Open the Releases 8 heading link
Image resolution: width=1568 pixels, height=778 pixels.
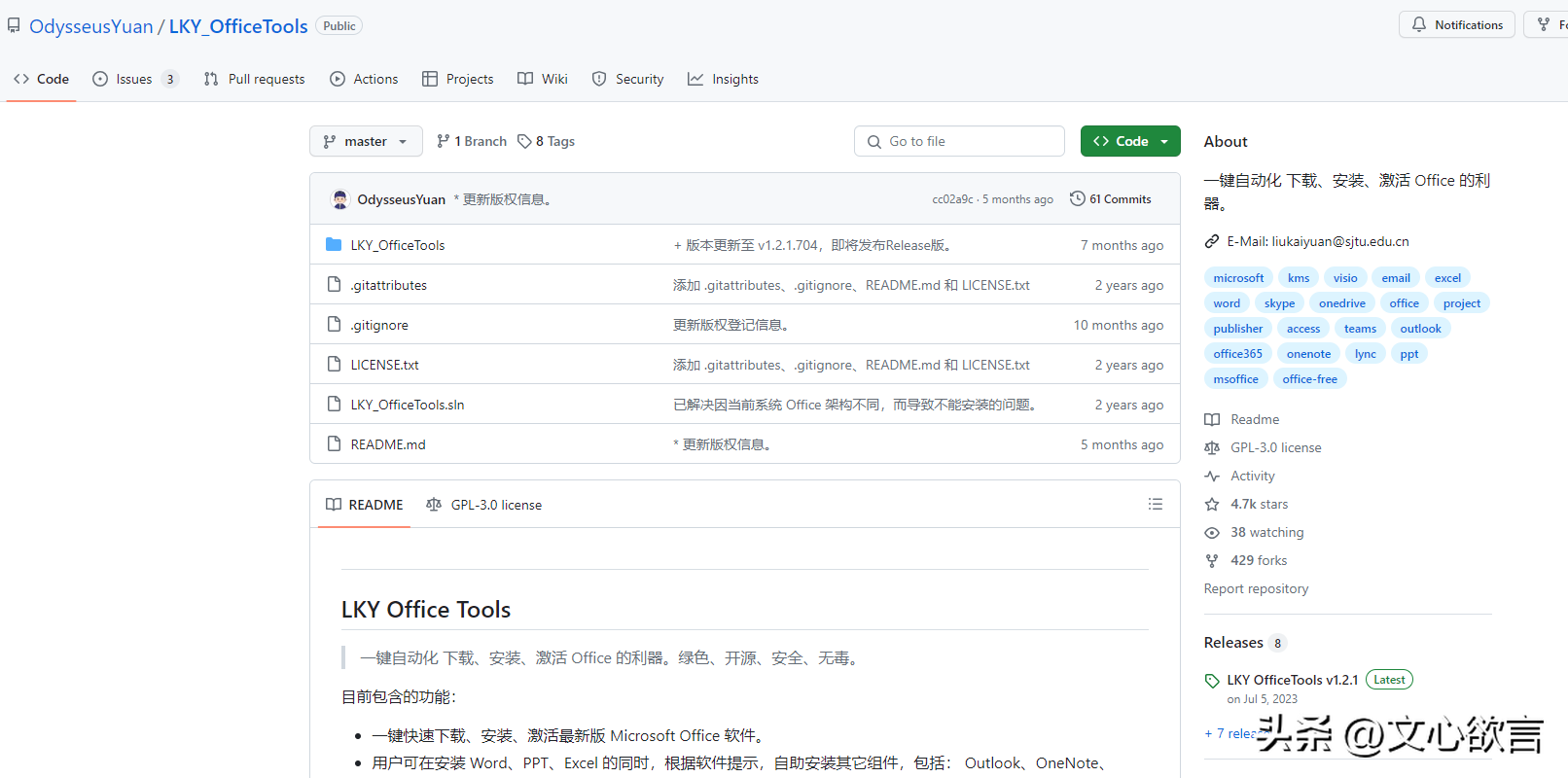point(1245,643)
